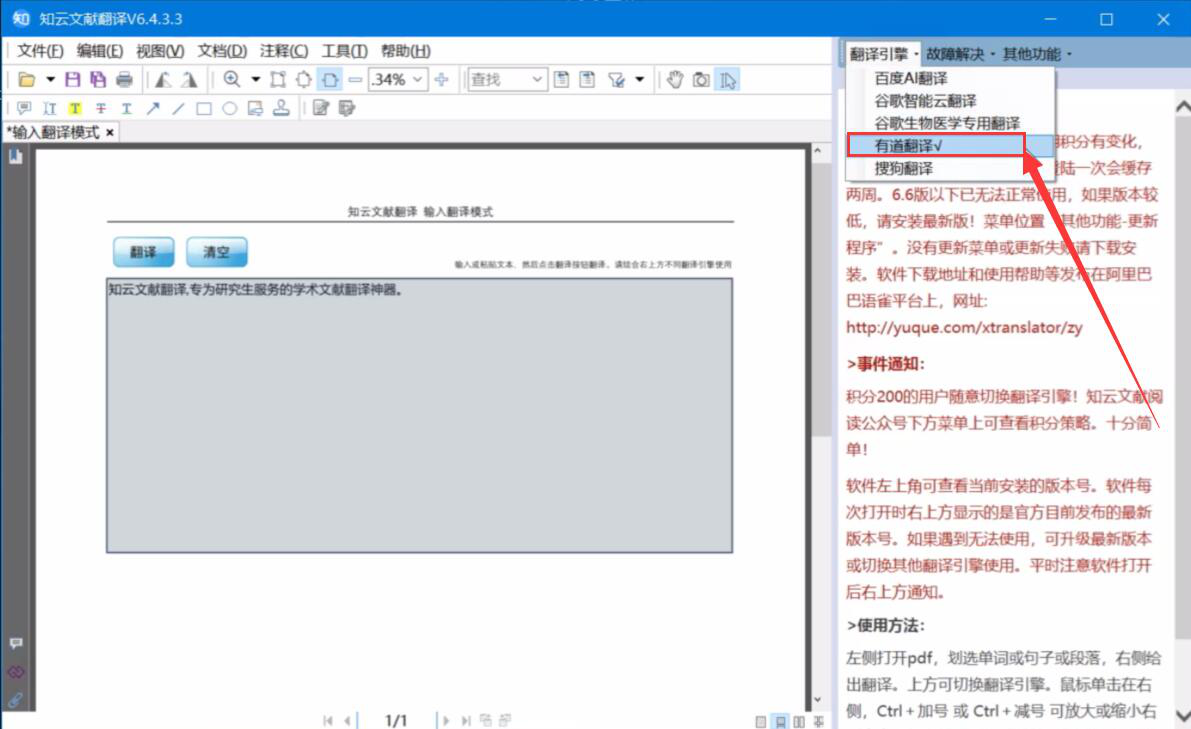The height and width of the screenshot is (729, 1191).
Task: Toggle the highlighted fit width icon
Action: [330, 80]
